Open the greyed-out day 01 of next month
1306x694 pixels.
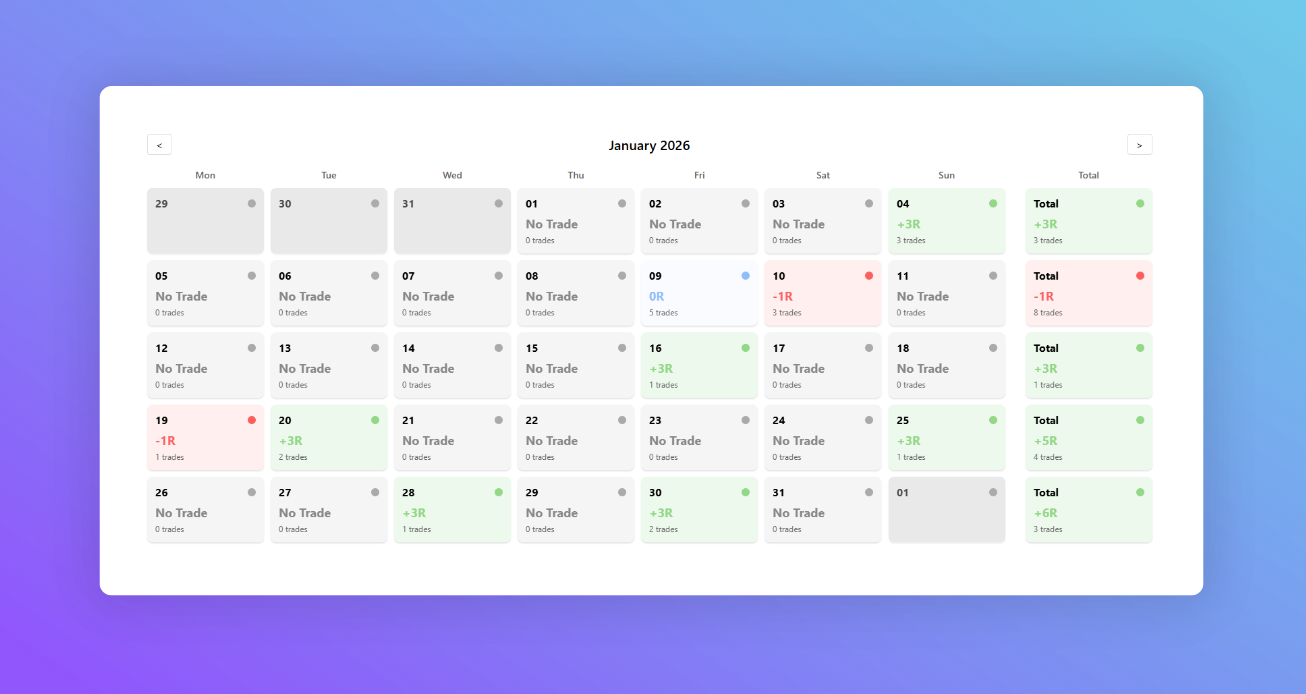(946, 510)
